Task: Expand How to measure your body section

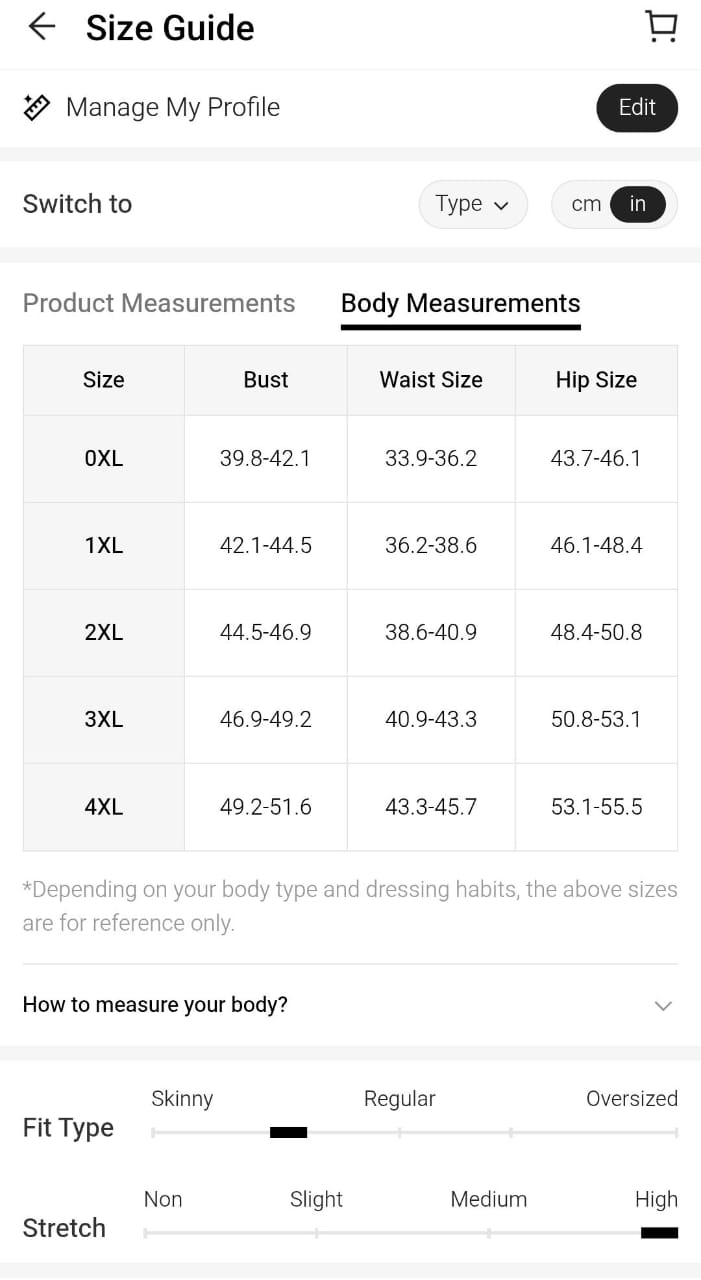Action: click(x=155, y=1004)
